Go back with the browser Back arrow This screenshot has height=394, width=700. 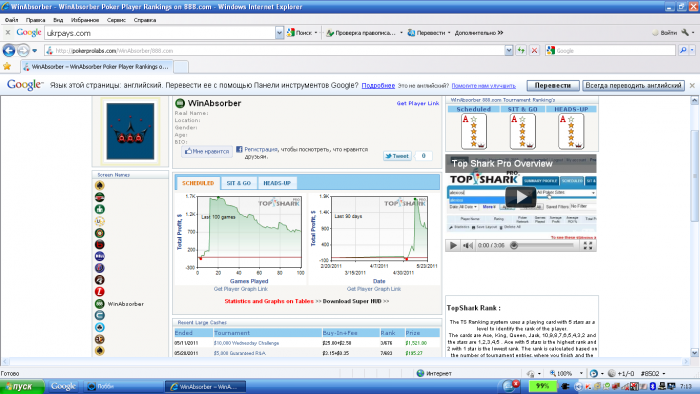tap(9, 50)
